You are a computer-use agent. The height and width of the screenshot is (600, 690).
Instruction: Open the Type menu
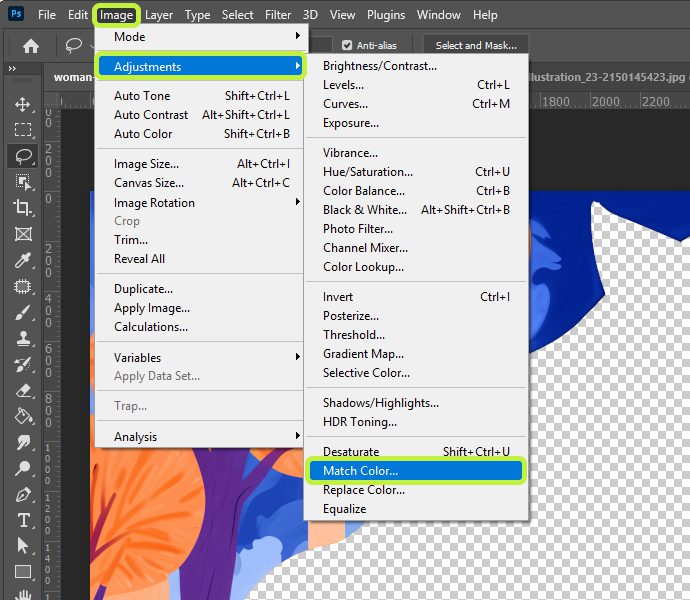[197, 15]
